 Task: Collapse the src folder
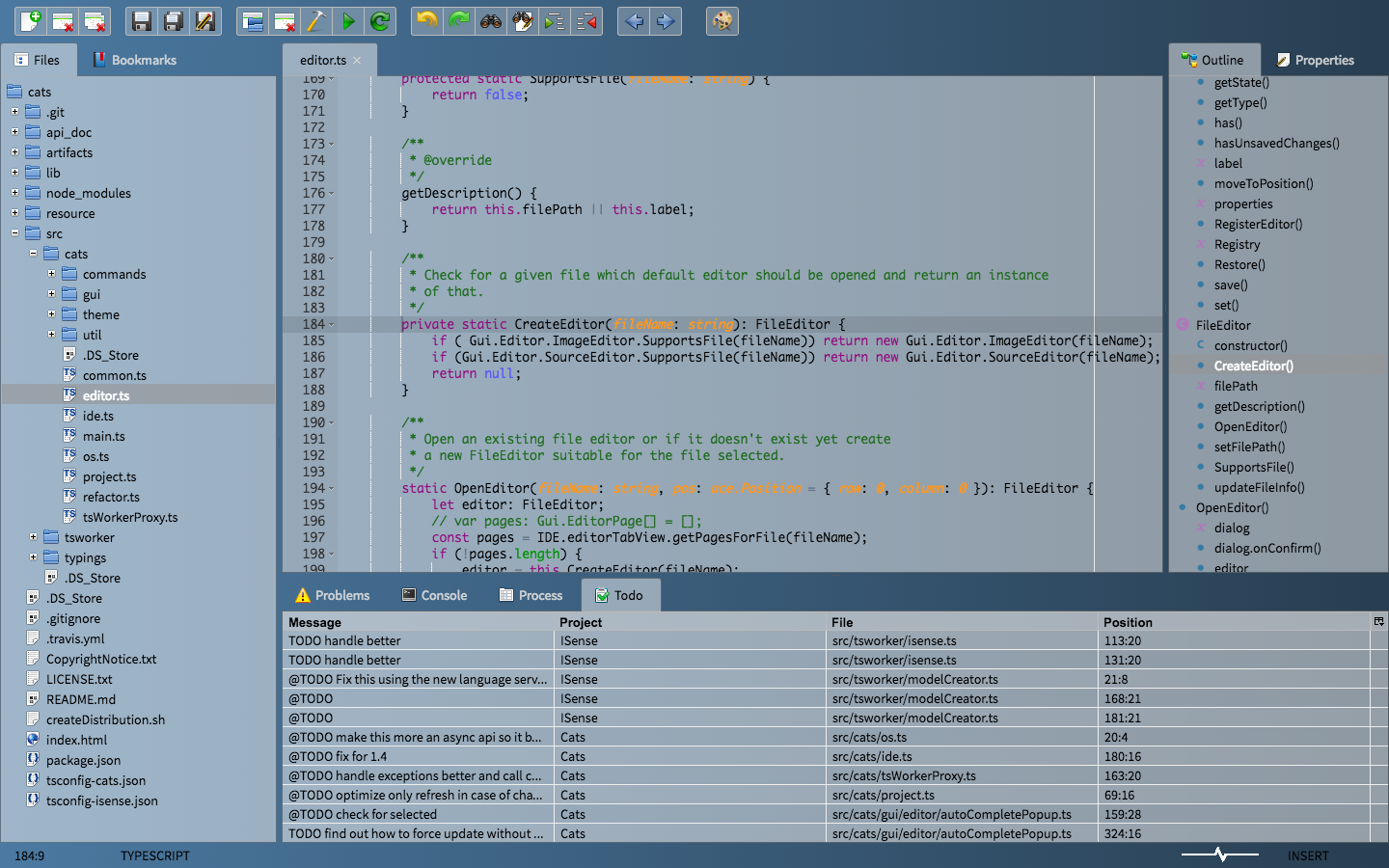point(14,233)
